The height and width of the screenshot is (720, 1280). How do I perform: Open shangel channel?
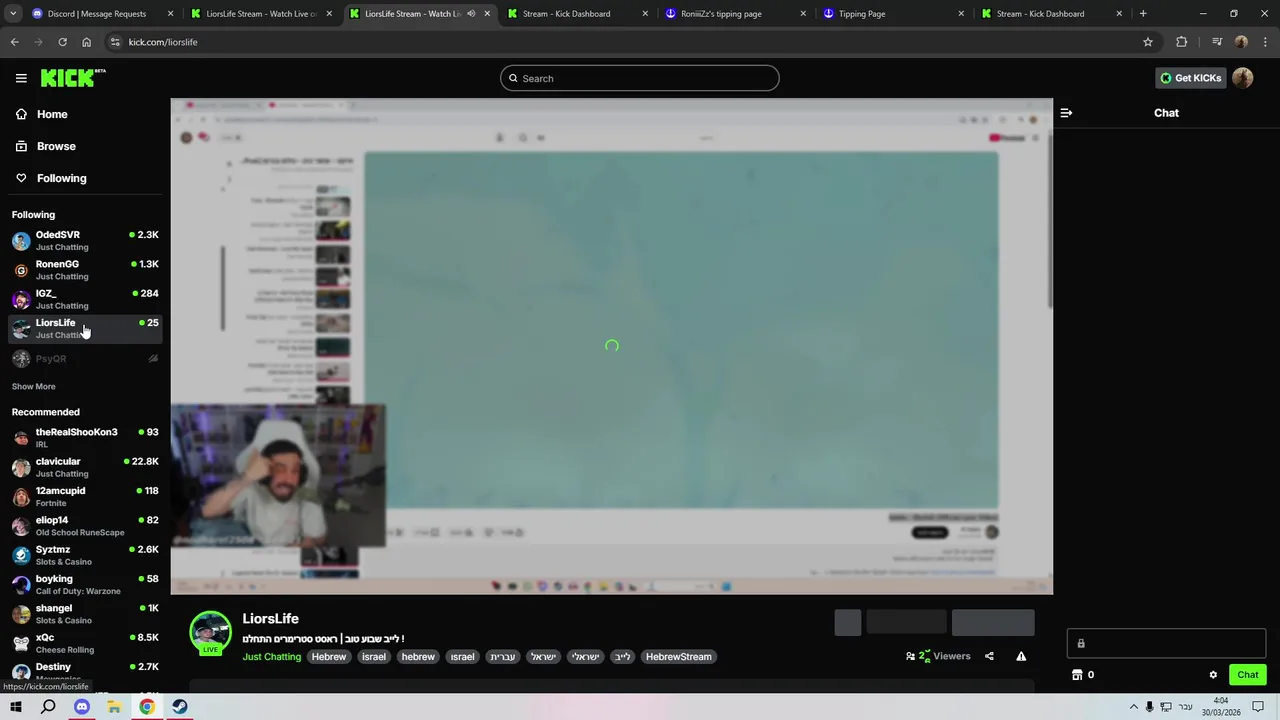pos(85,614)
